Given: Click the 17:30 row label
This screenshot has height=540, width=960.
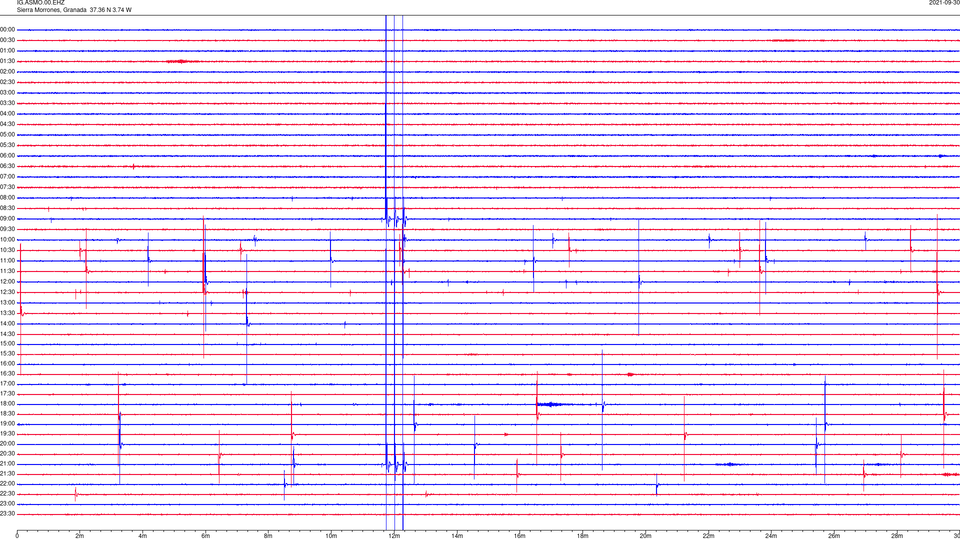Looking at the screenshot, I should 7,394.
